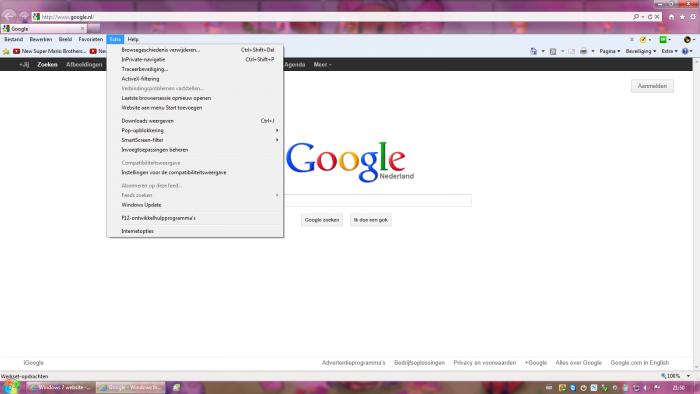Screen dimensions: 700x394
Task: Click the Google zoeken button
Action: (322, 220)
